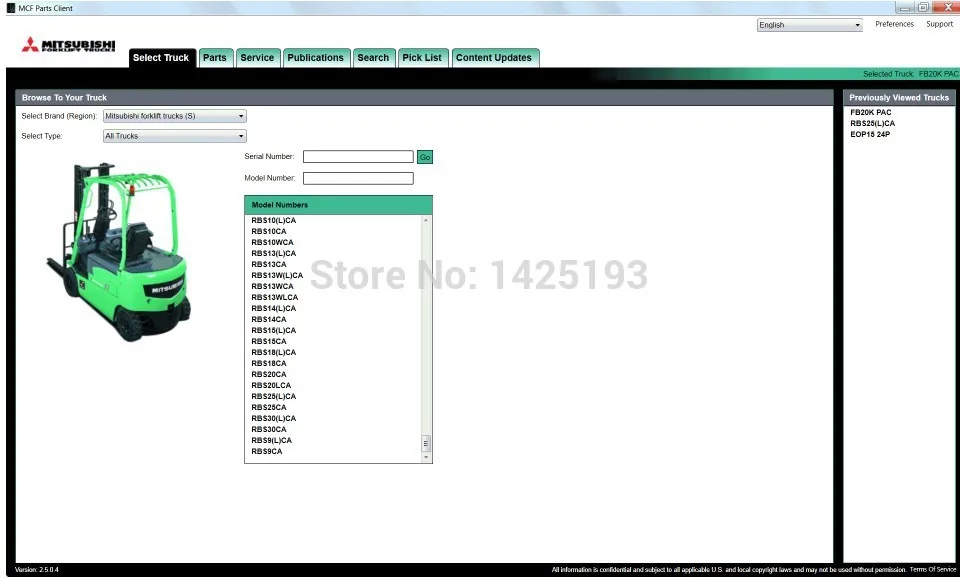Open the Terms Of Service link
This screenshot has width=960, height=578.
[x=932, y=569]
